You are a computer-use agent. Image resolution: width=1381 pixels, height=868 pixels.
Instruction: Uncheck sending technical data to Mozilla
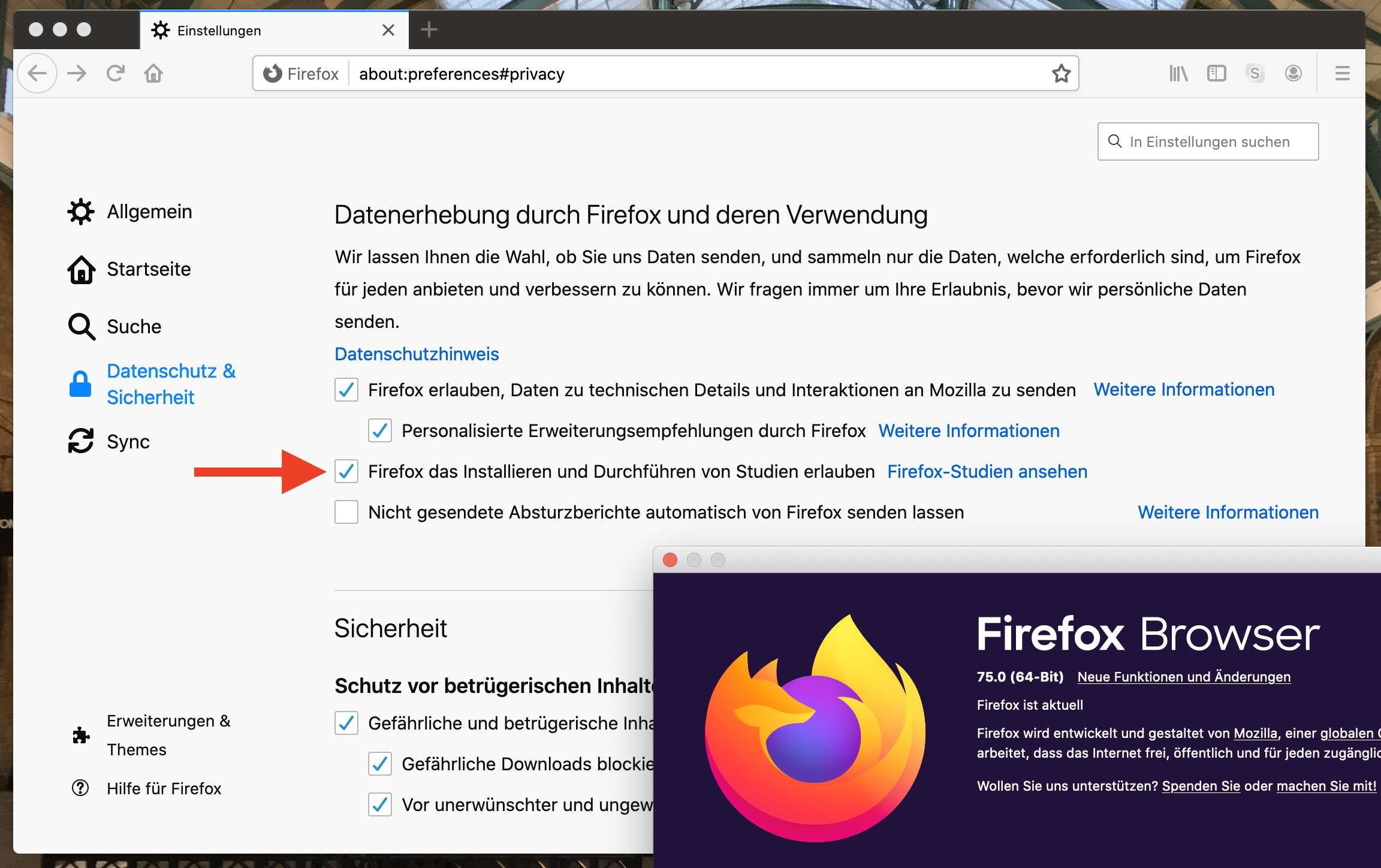pyautogui.click(x=346, y=390)
